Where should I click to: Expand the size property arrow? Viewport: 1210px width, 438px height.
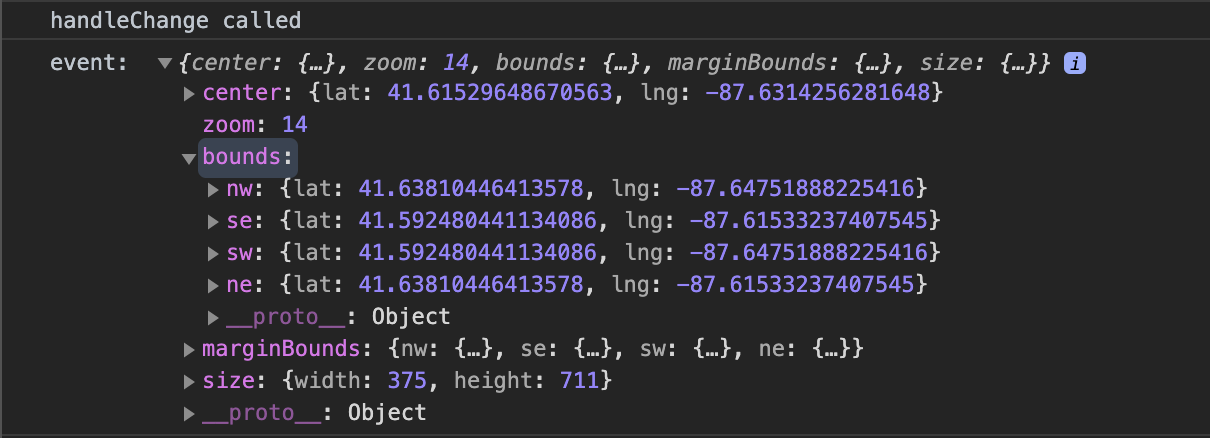189,381
